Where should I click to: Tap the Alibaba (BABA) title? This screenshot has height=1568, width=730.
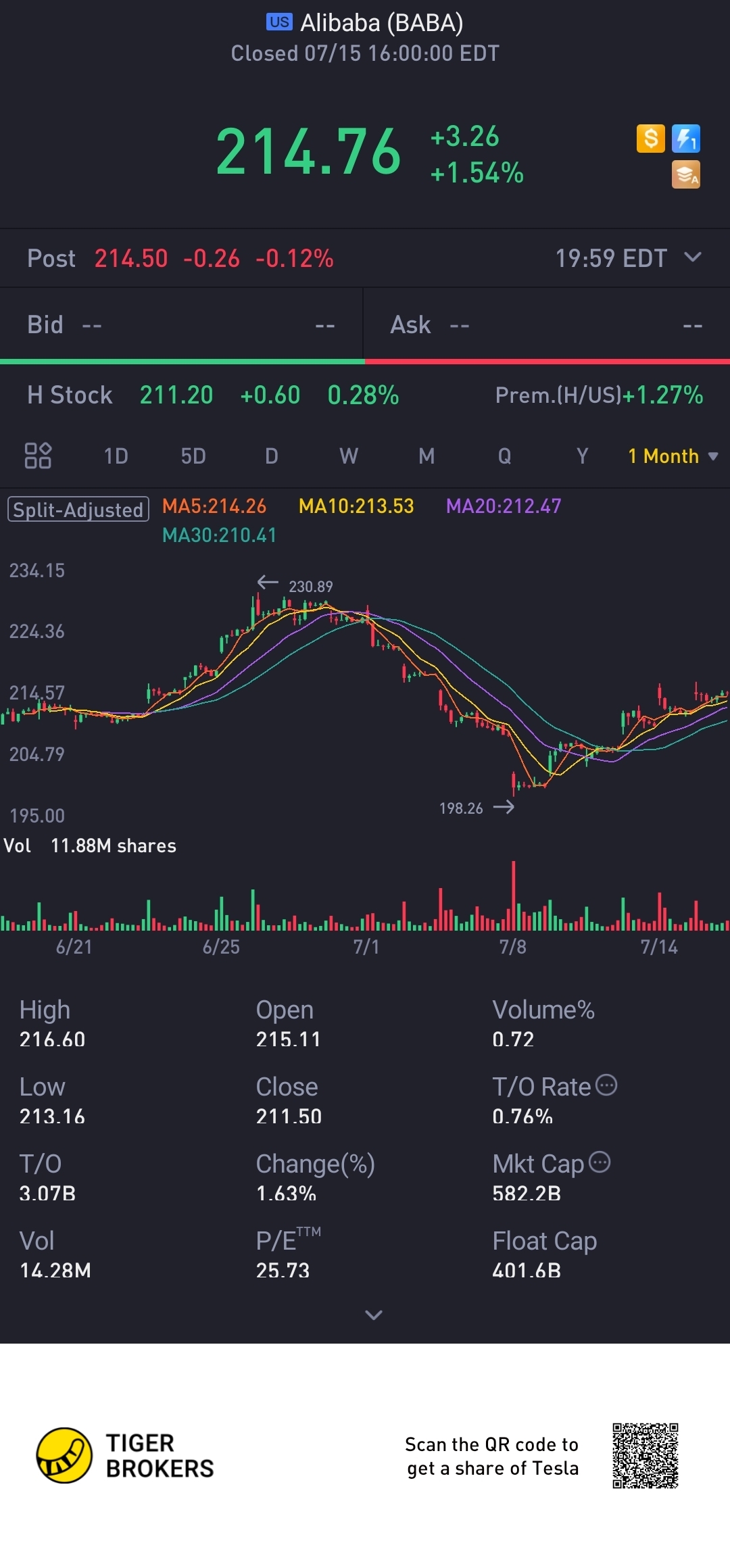coord(382,23)
